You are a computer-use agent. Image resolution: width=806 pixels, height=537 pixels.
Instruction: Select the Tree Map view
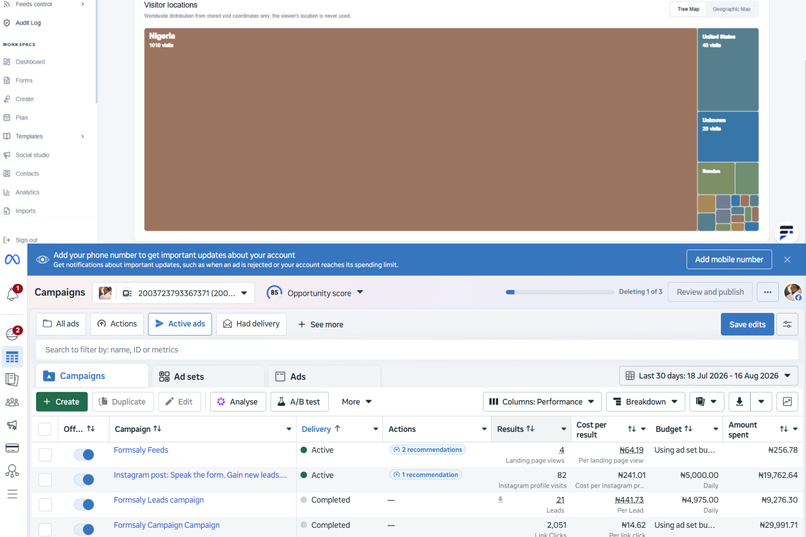[x=688, y=9]
